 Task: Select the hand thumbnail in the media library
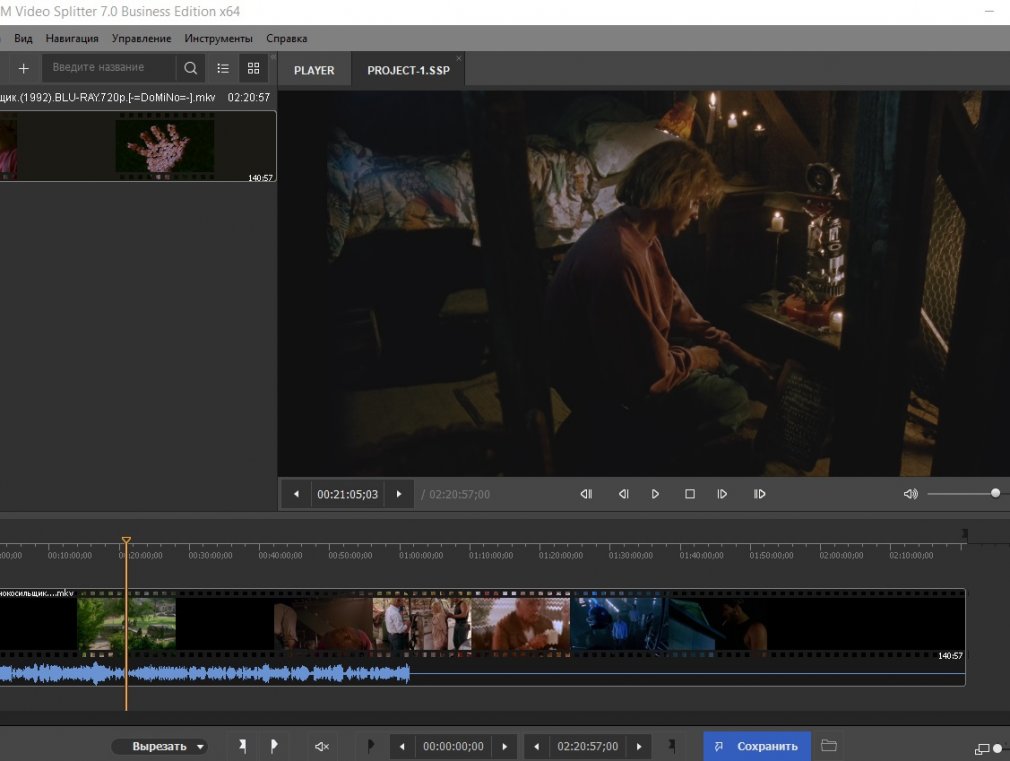[165, 147]
